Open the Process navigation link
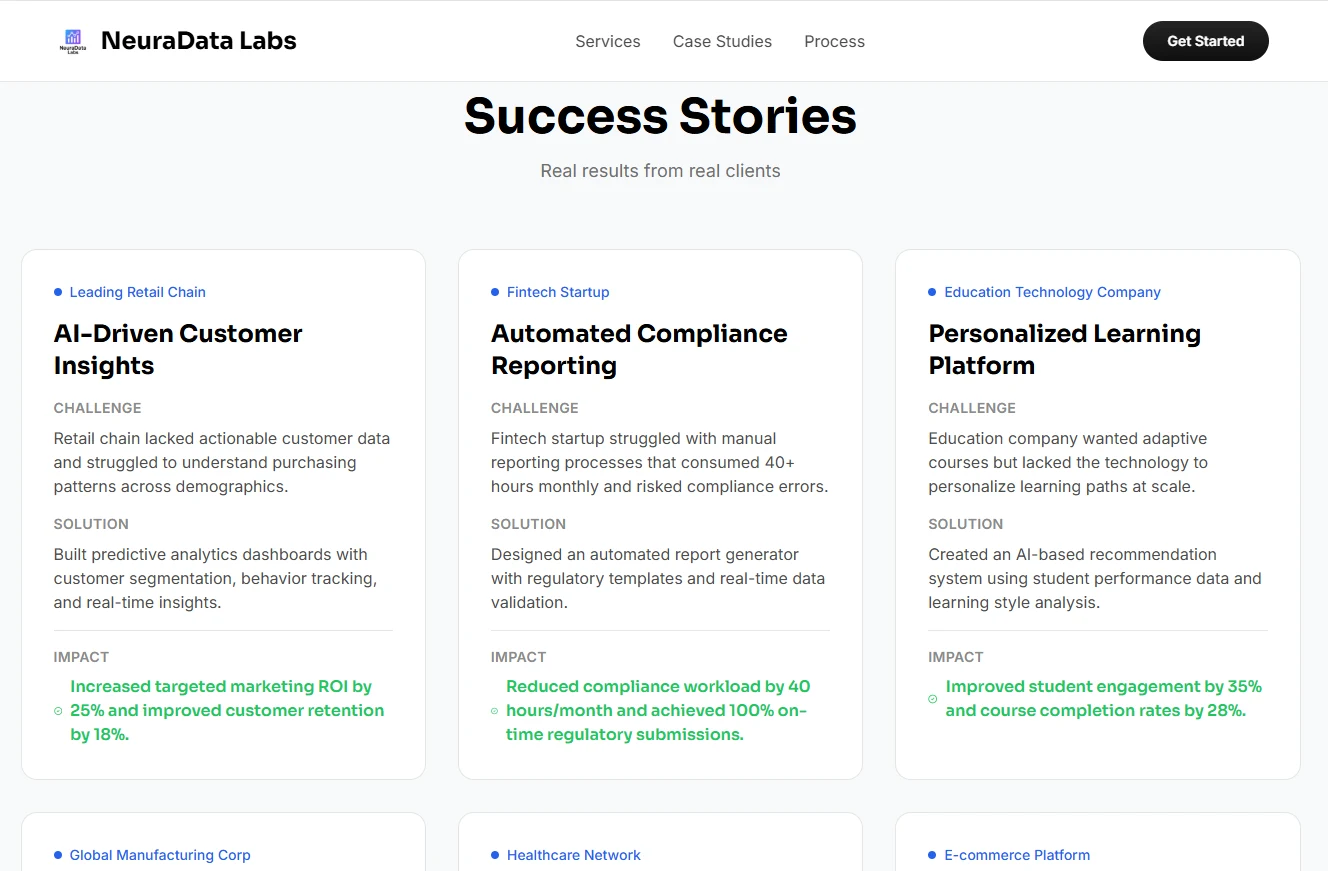Image resolution: width=1328 pixels, height=871 pixels. [834, 41]
